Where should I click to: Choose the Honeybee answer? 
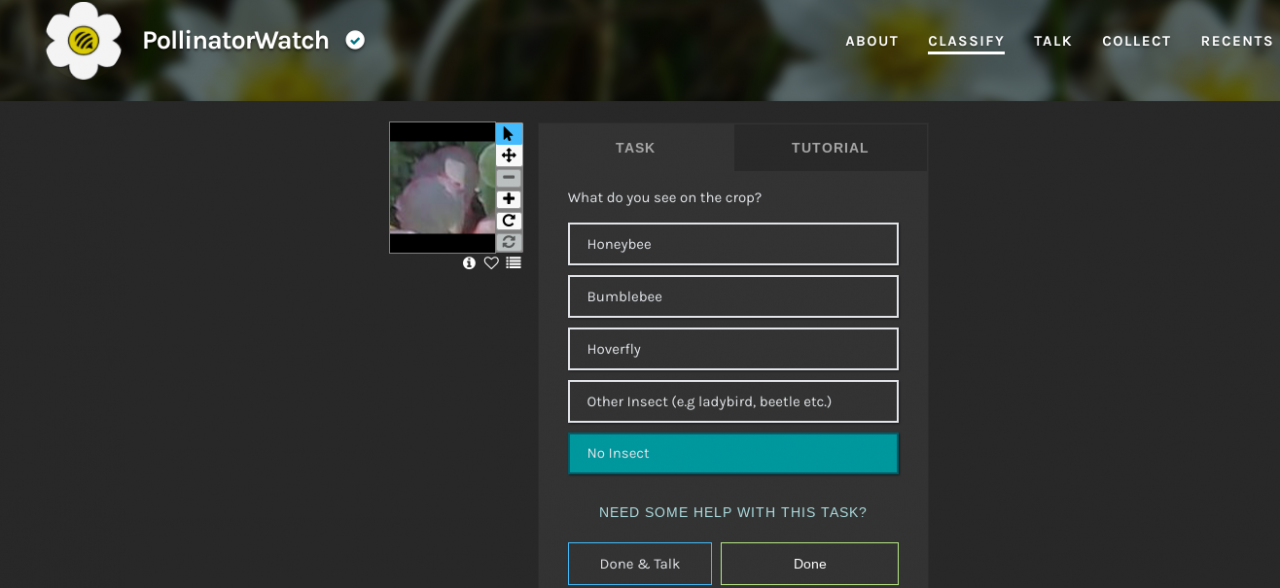pos(733,244)
